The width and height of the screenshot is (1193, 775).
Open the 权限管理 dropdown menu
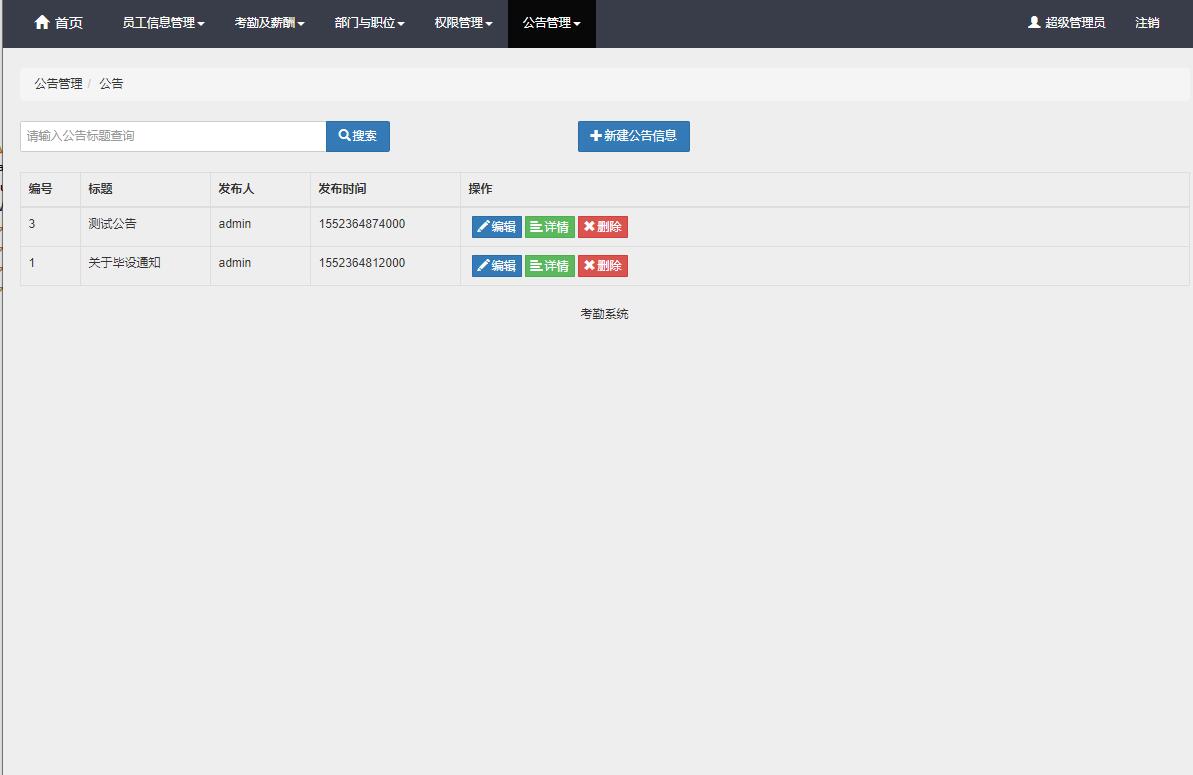pos(463,23)
